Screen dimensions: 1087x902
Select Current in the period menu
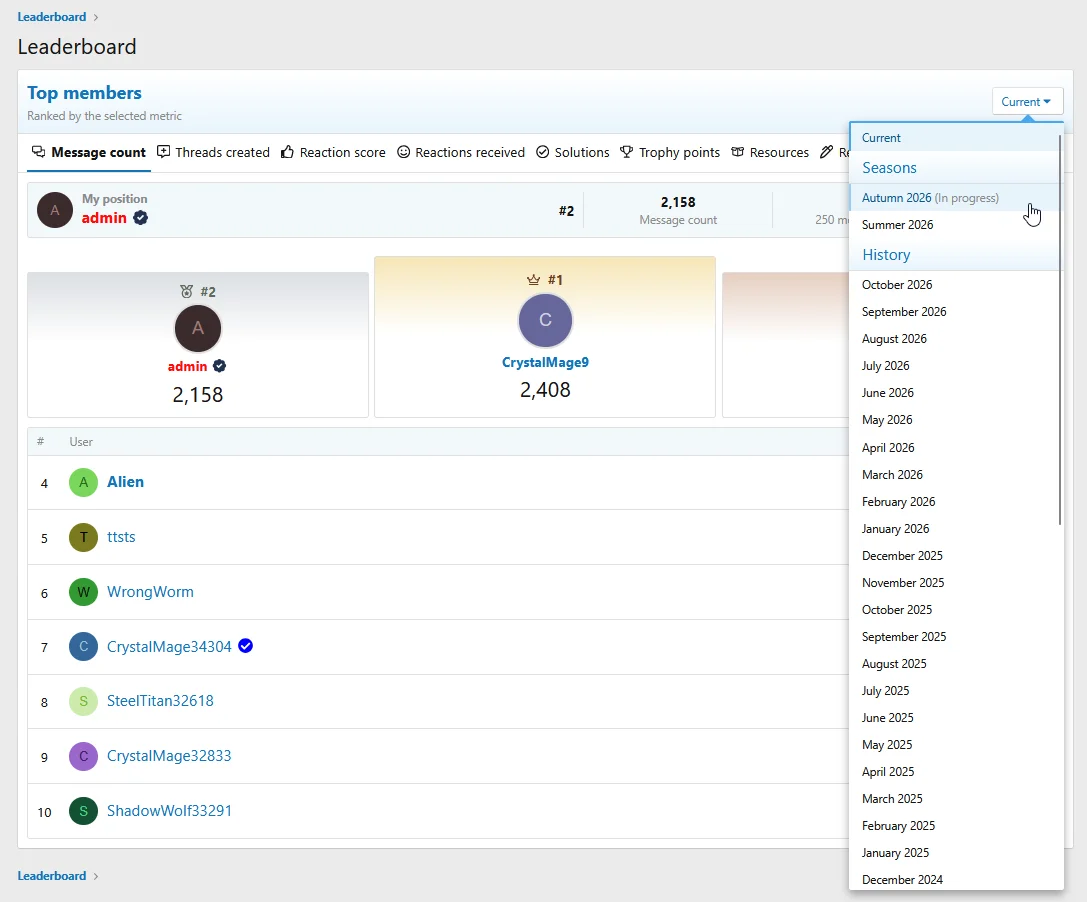coord(956,137)
